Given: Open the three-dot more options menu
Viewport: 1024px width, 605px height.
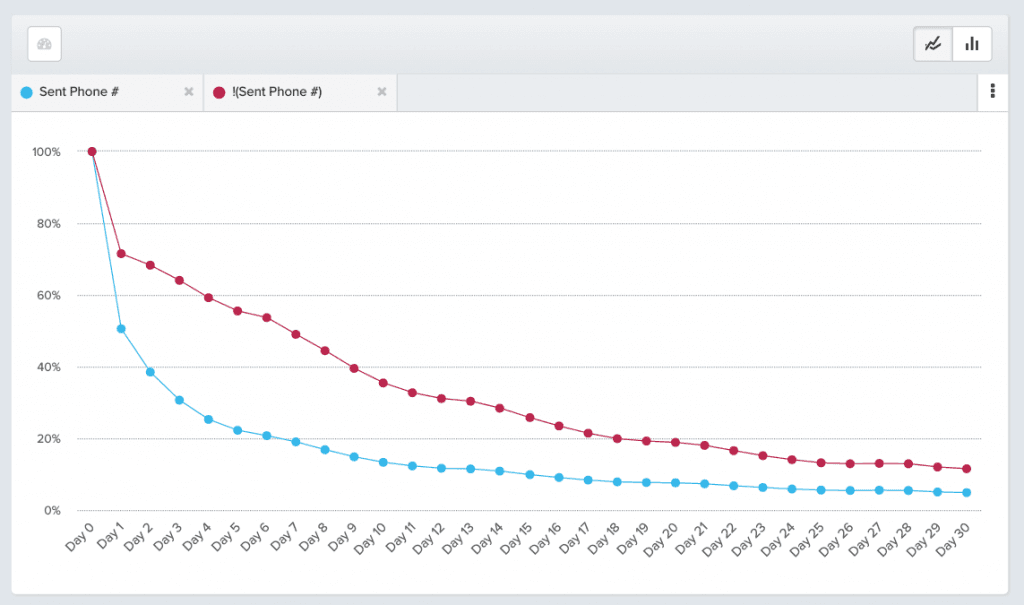Looking at the screenshot, I should pos(992,92).
